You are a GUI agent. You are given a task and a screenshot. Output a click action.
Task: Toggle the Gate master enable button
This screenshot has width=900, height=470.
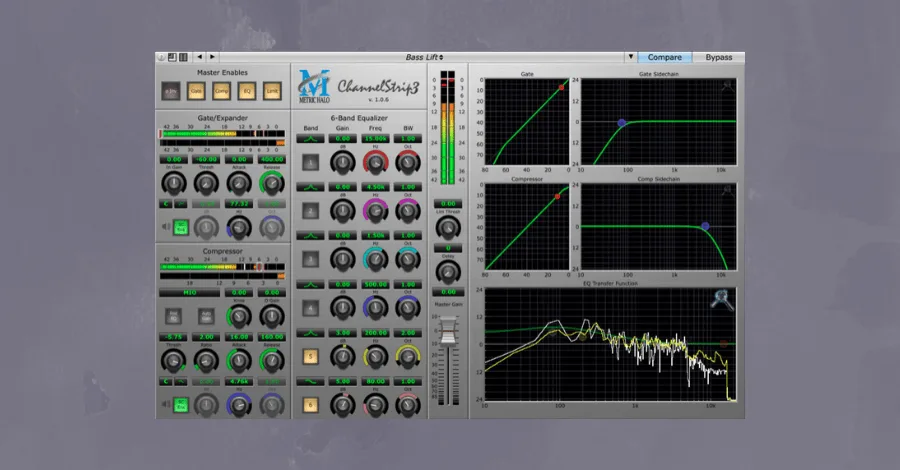point(196,91)
